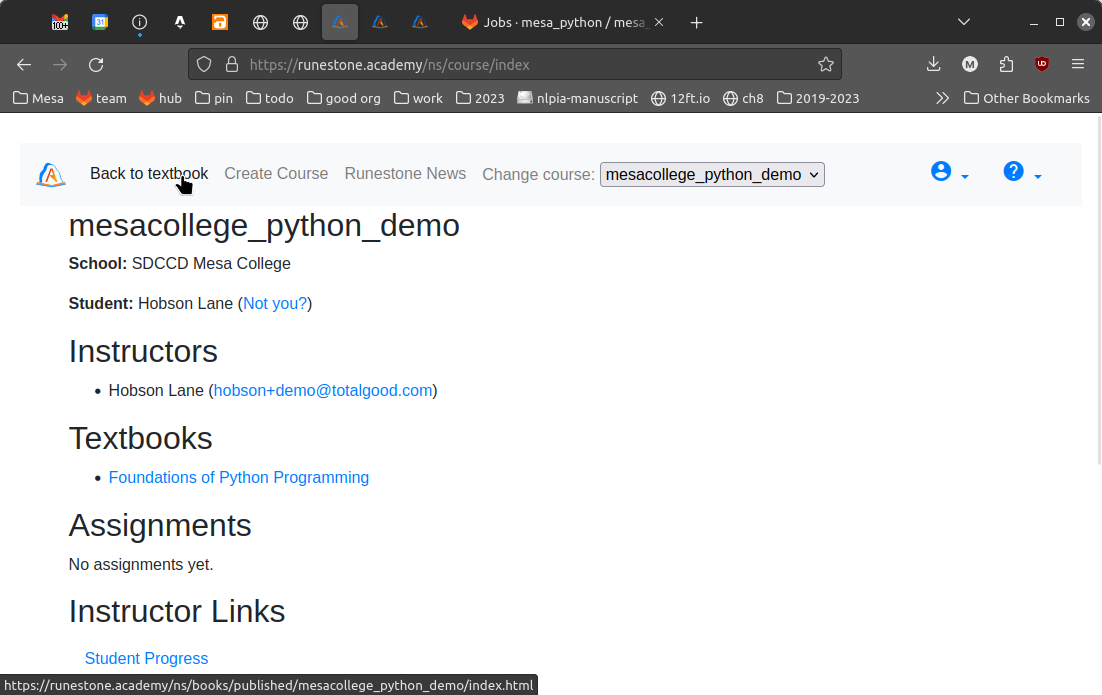Reload the page with the refresh icon

pyautogui.click(x=96, y=65)
